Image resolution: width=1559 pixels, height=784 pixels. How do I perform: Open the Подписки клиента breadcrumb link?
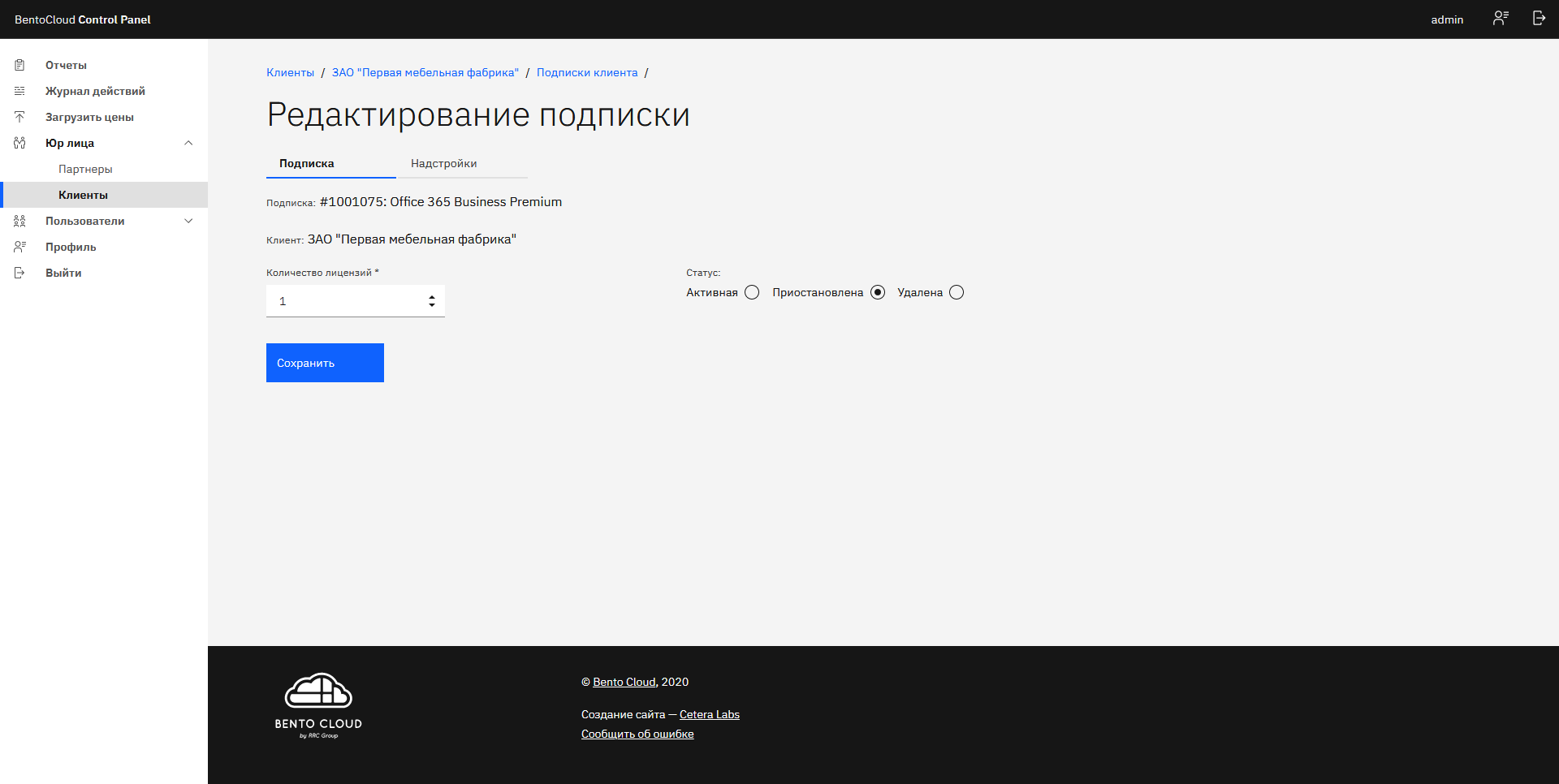(x=586, y=72)
